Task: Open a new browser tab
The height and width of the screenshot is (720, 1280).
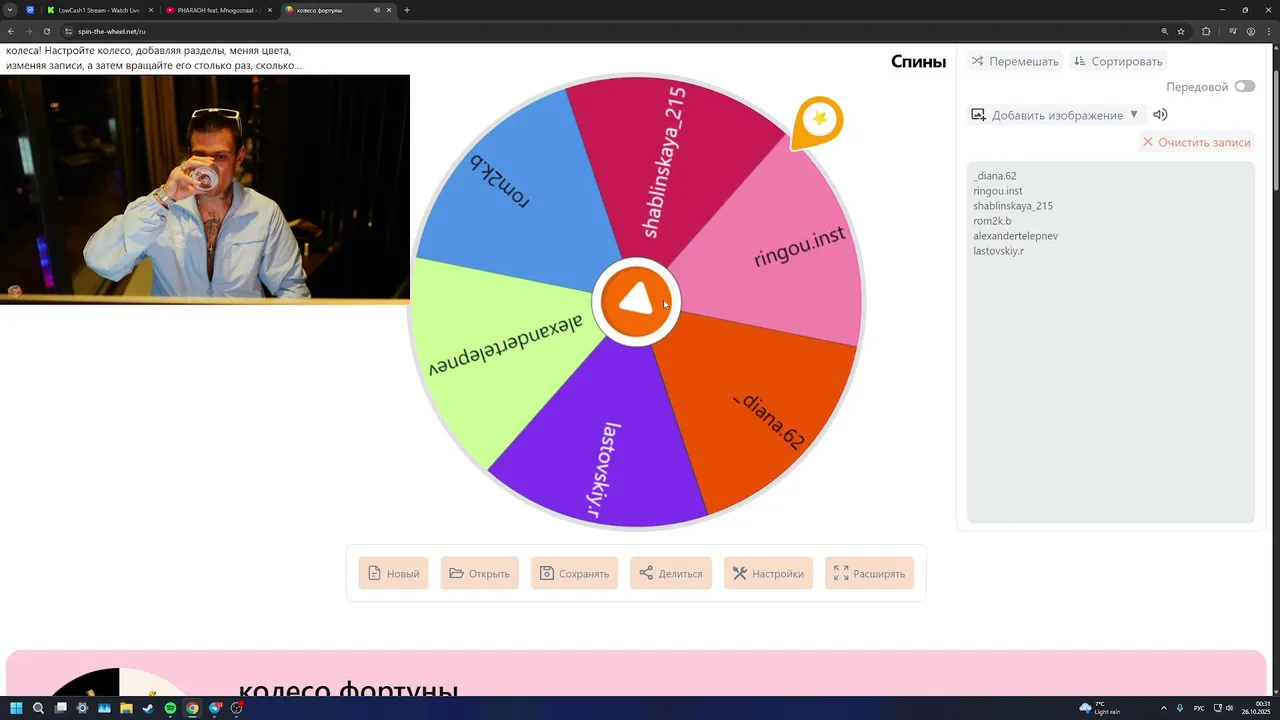Action: pyautogui.click(x=406, y=10)
